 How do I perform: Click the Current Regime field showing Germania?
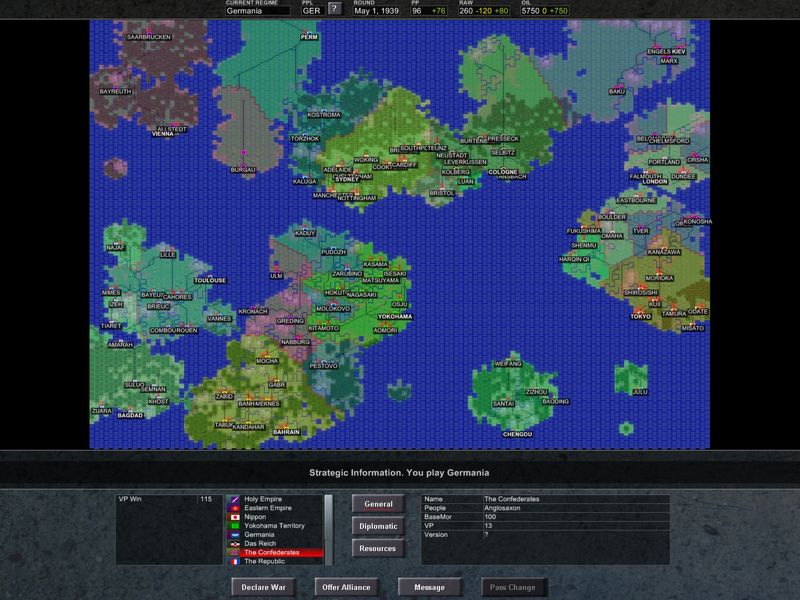click(258, 11)
